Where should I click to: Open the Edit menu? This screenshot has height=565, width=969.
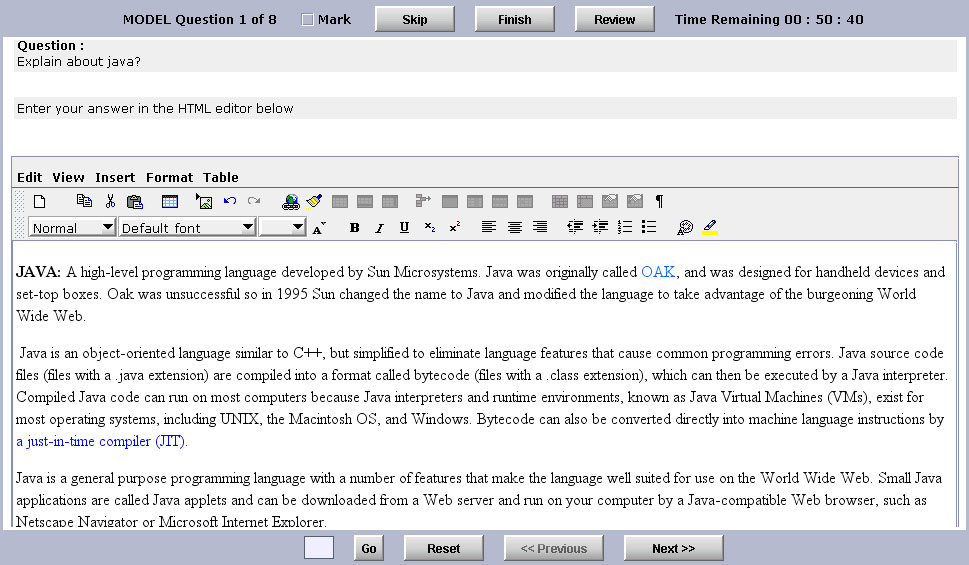coord(30,177)
